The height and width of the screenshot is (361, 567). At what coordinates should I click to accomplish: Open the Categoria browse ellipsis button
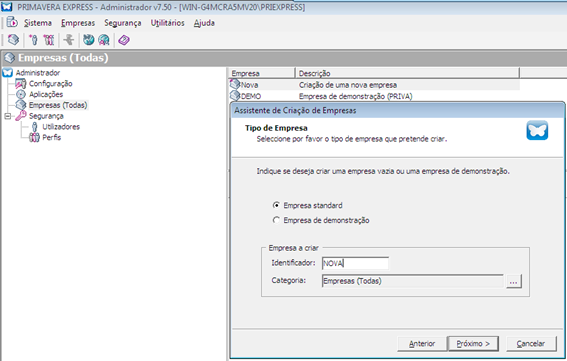click(x=514, y=281)
